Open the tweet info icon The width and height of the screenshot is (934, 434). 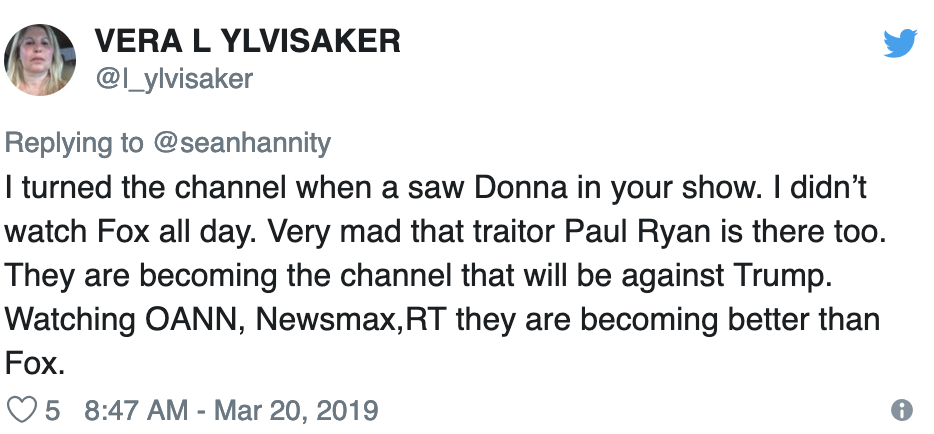pyautogui.click(x=901, y=410)
